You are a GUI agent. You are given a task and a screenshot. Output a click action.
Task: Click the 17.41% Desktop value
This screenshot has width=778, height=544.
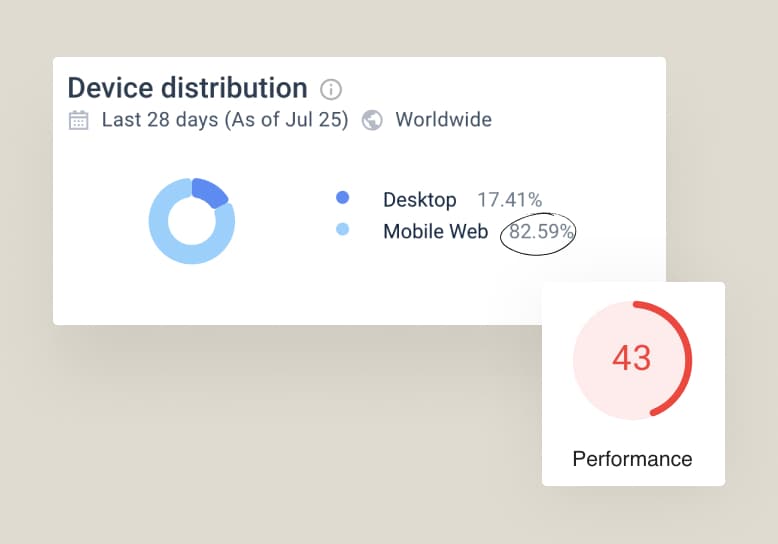[x=509, y=200]
